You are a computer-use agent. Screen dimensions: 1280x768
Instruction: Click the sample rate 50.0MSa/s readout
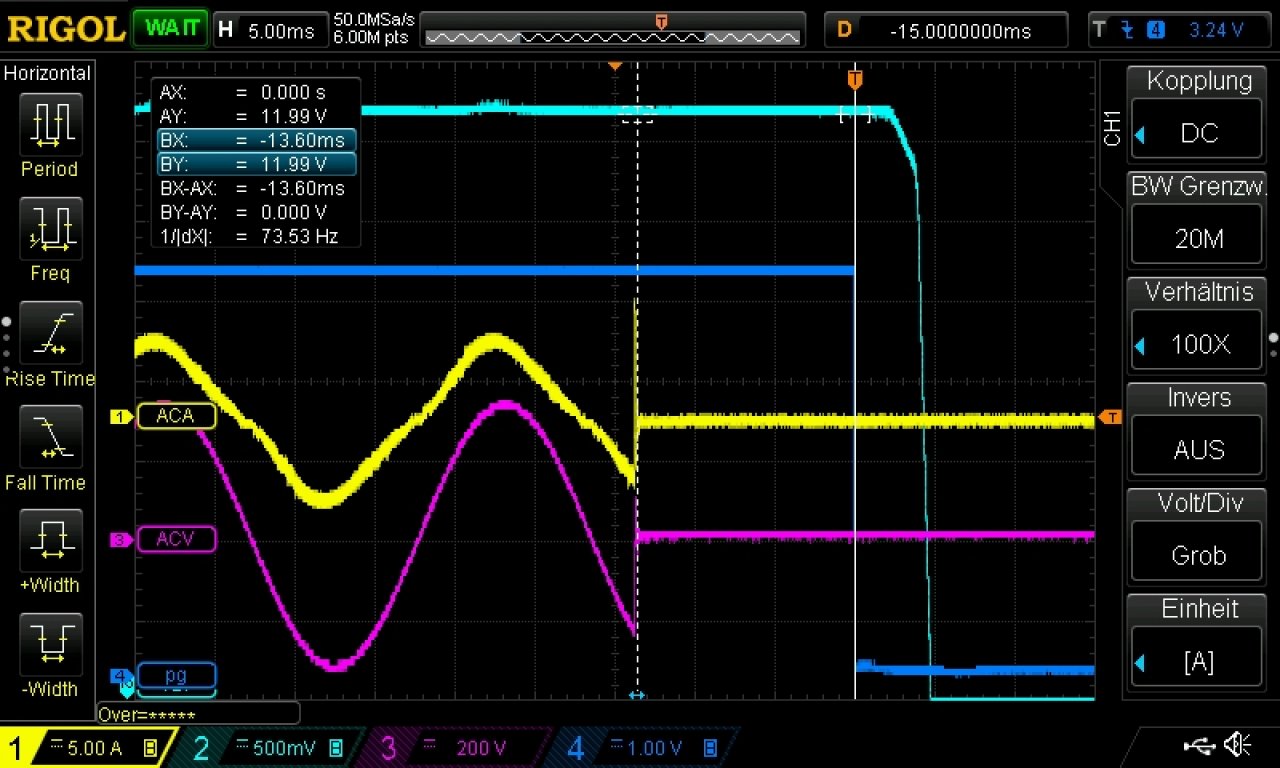tap(374, 19)
